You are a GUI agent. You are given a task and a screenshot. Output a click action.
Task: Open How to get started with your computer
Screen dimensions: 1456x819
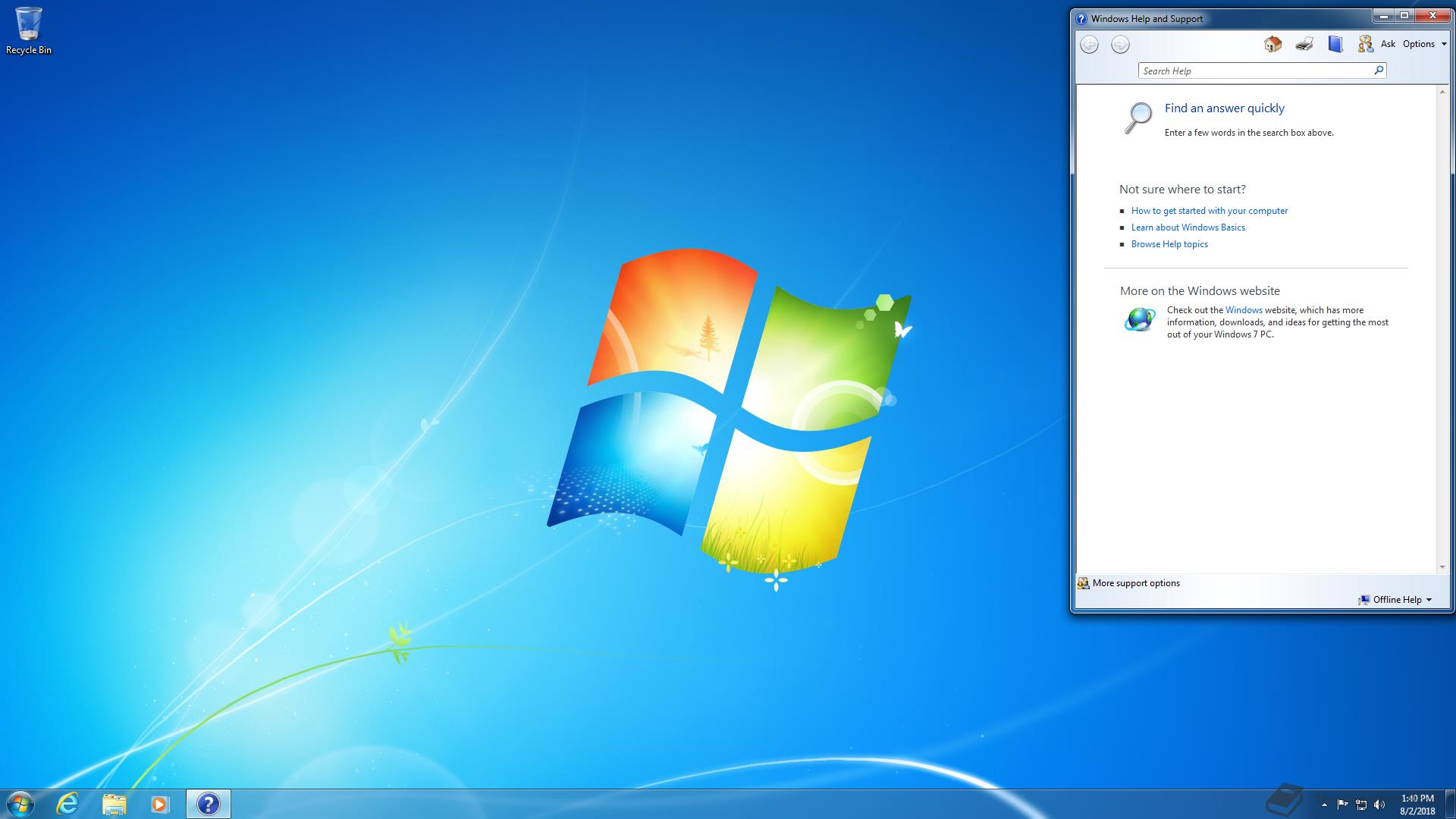1210,211
